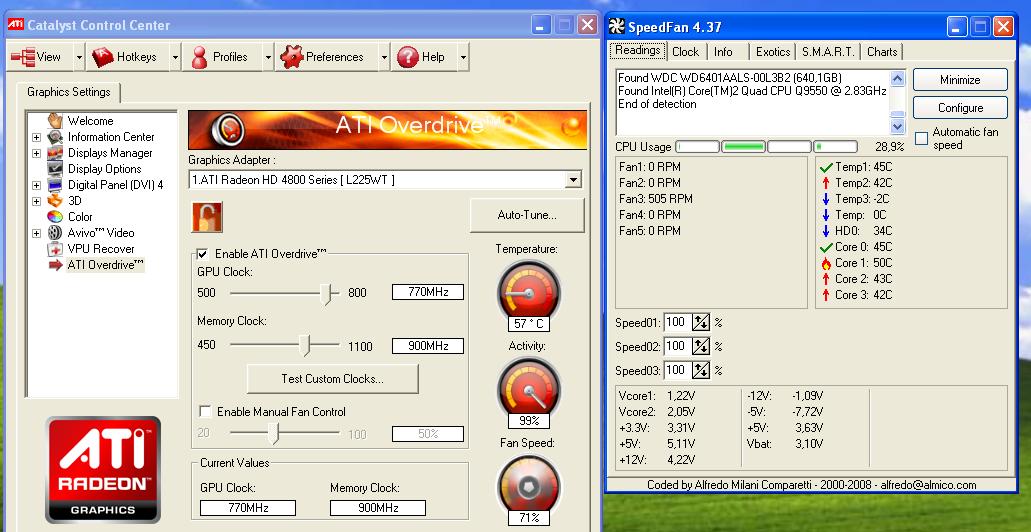Image resolution: width=1031 pixels, height=532 pixels.
Task: Click the Speed03 spinner arrows
Action: click(701, 370)
